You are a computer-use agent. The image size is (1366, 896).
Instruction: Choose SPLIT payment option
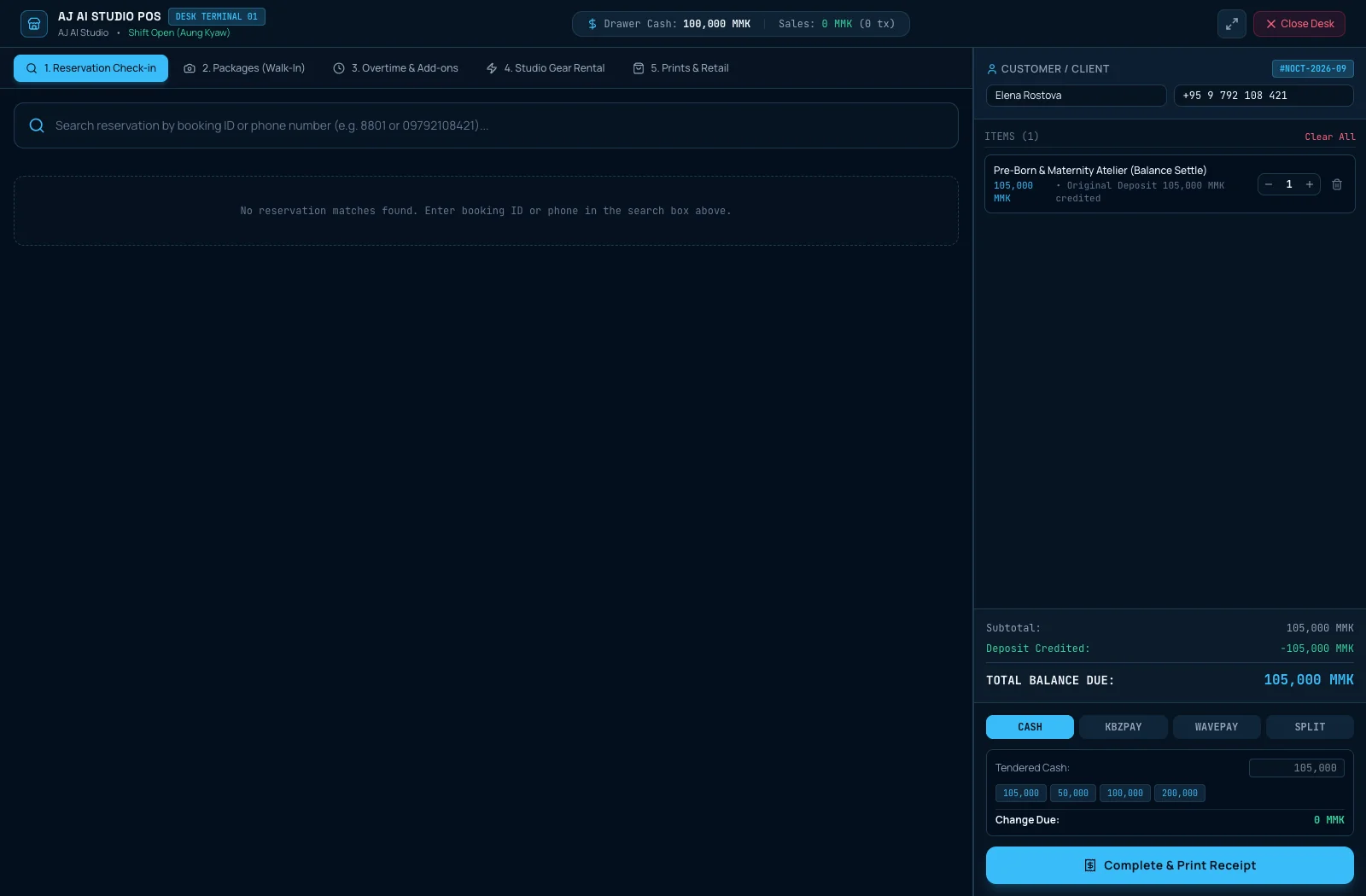[x=1310, y=727]
